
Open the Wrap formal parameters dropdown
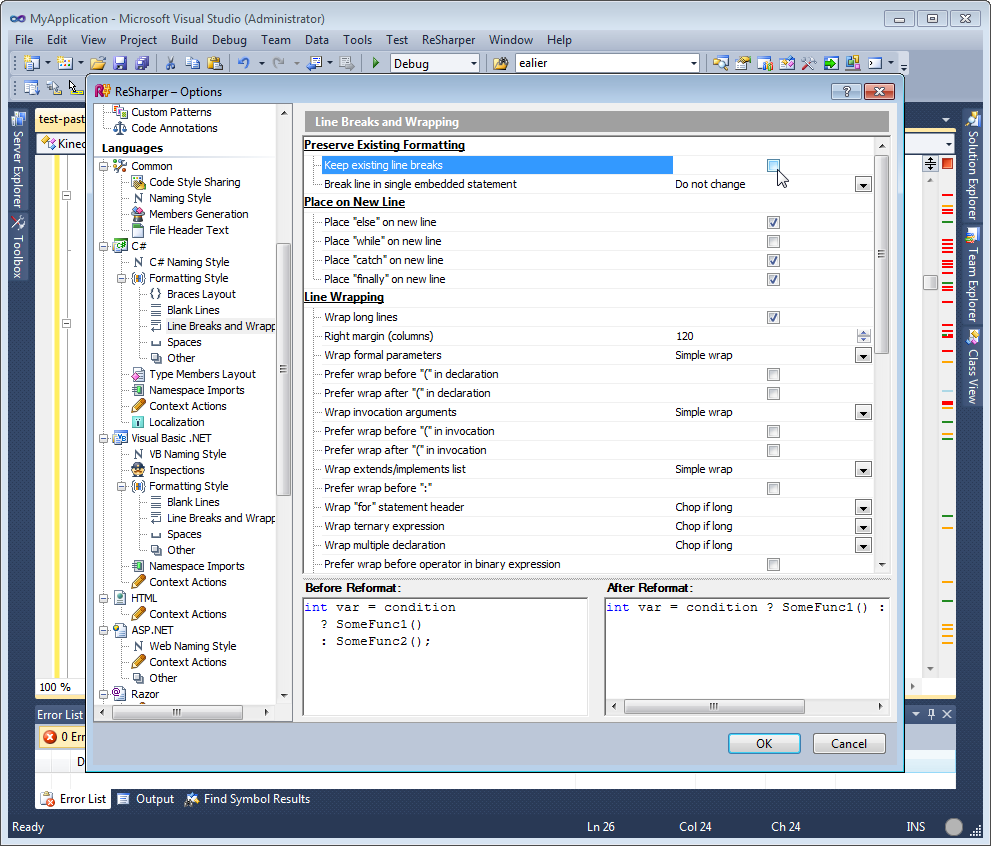pos(862,355)
